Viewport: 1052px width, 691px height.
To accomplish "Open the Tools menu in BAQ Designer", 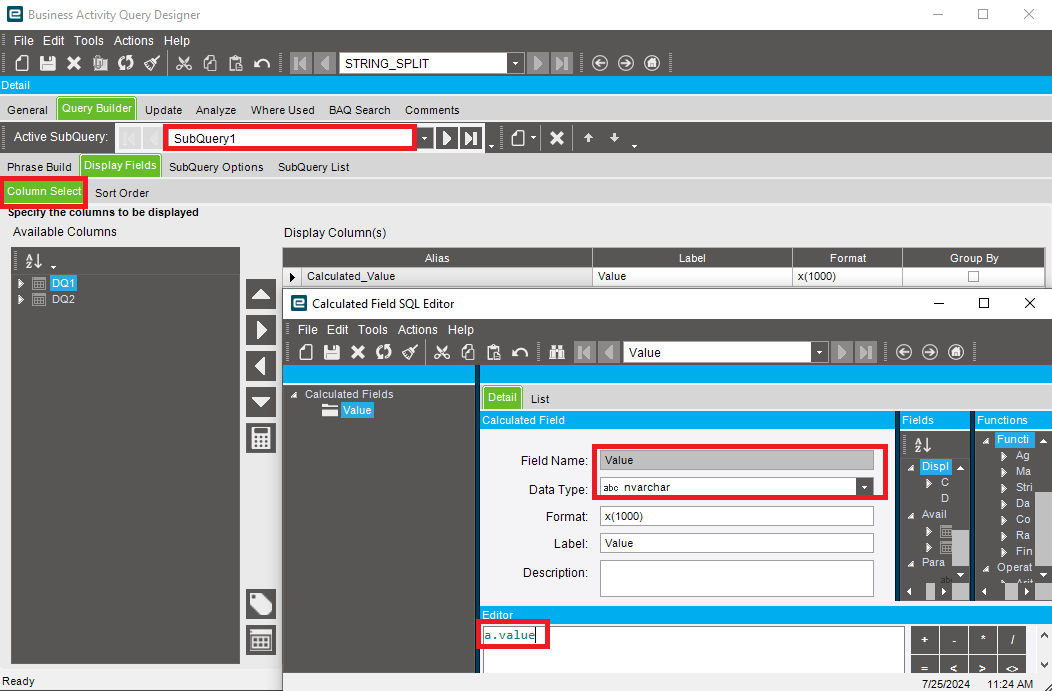I will (x=89, y=41).
